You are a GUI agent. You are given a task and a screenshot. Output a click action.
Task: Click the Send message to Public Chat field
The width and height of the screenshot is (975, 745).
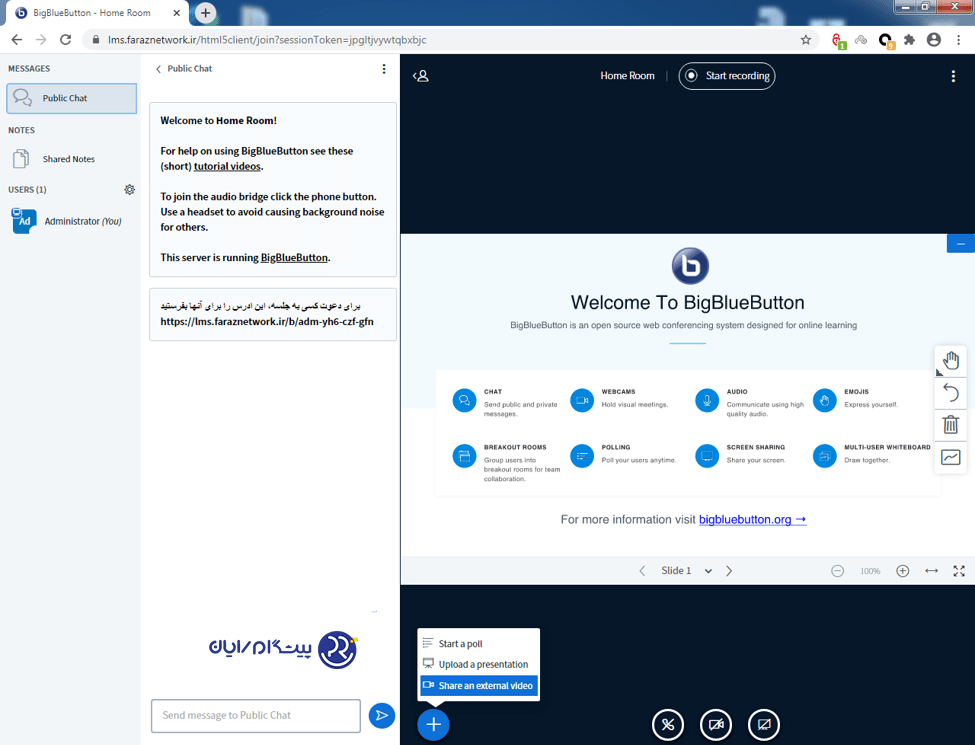pyautogui.click(x=256, y=716)
